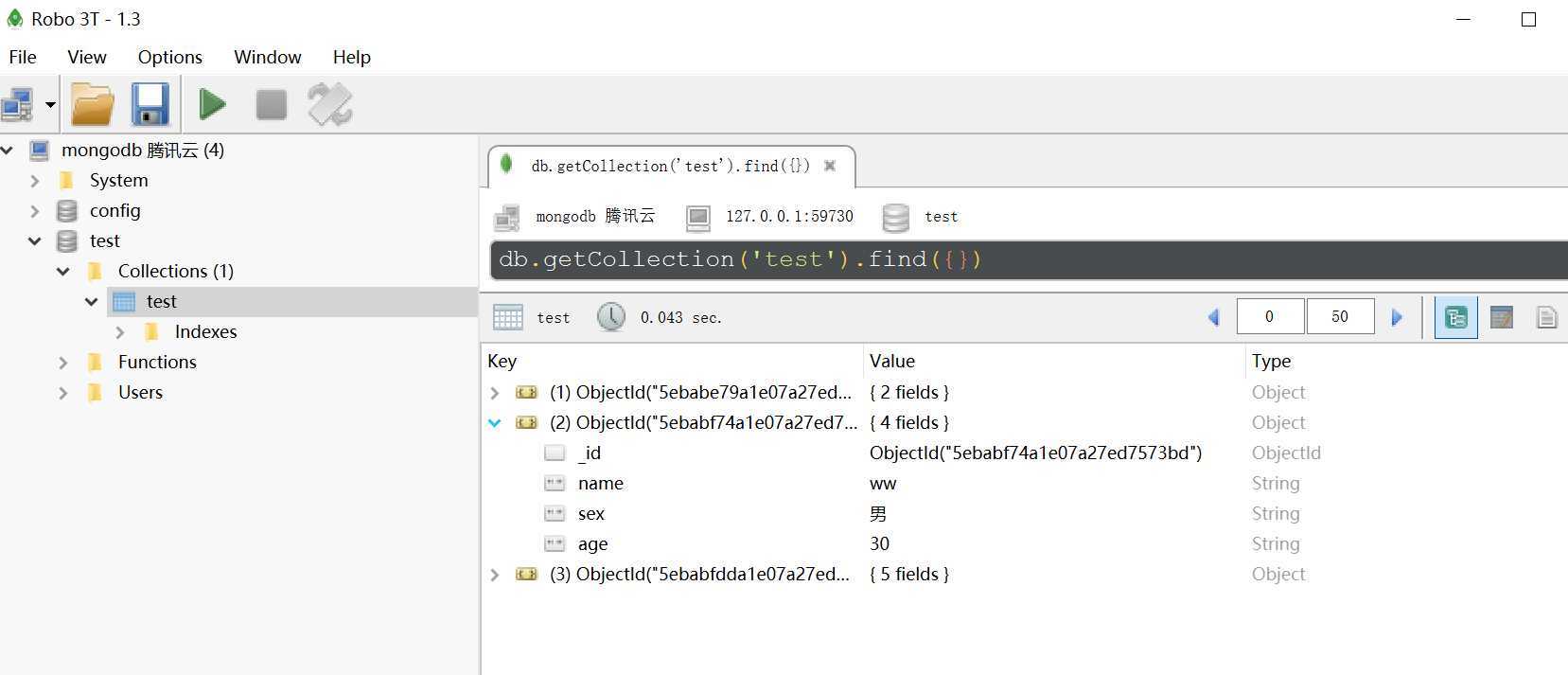Viewport: 1568px width, 675px height.
Task: Run the query with green play button
Action: click(213, 104)
